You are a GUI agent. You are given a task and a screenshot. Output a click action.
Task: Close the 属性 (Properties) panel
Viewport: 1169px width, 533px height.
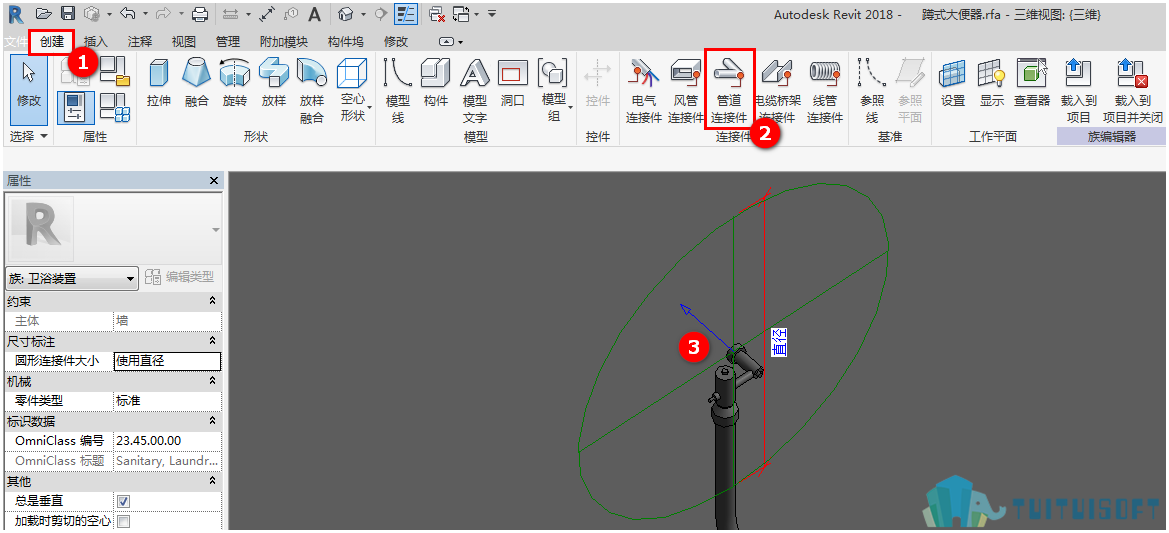pos(213,181)
